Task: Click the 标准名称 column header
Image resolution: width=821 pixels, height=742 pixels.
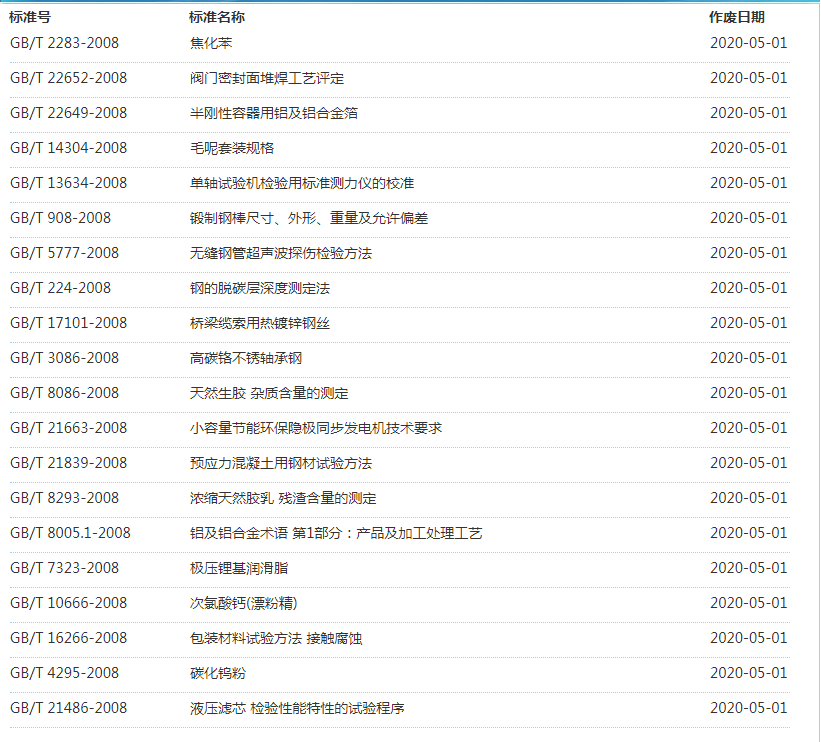Action: click(217, 17)
